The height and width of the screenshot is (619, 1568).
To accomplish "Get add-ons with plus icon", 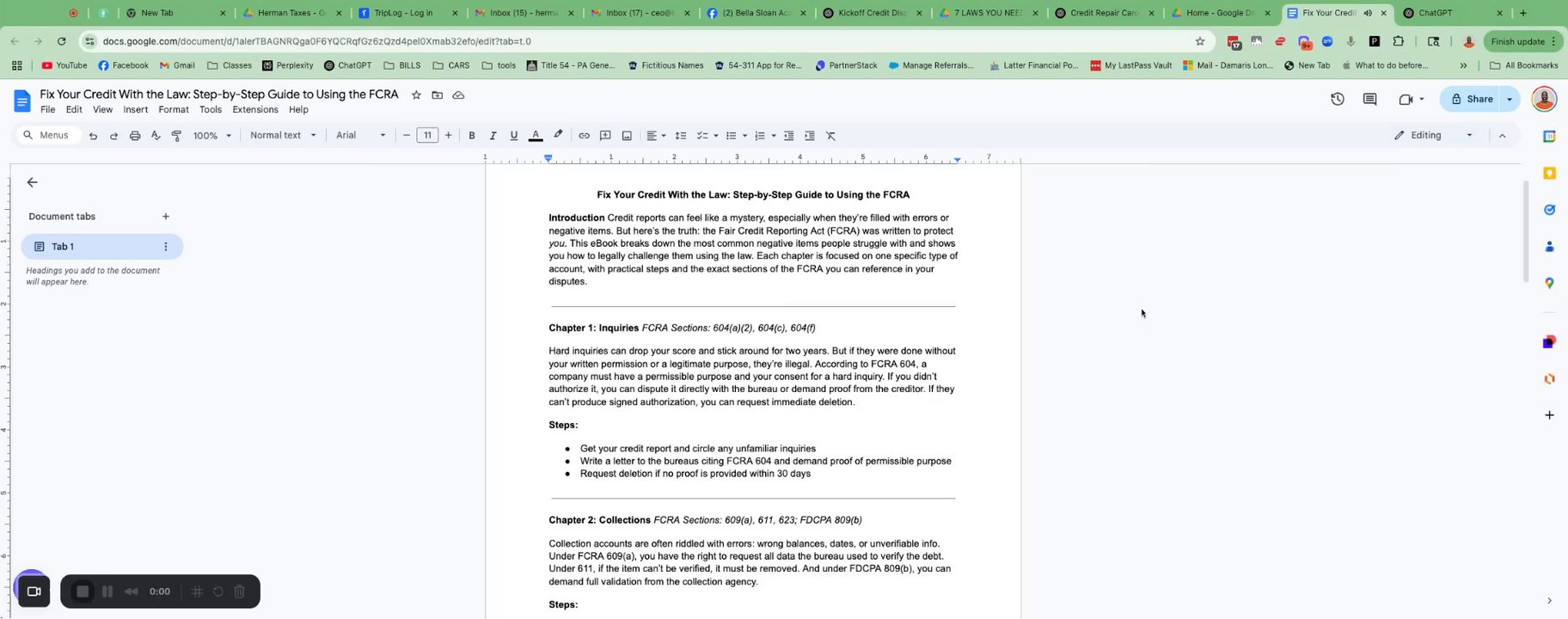I will pos(1549,415).
